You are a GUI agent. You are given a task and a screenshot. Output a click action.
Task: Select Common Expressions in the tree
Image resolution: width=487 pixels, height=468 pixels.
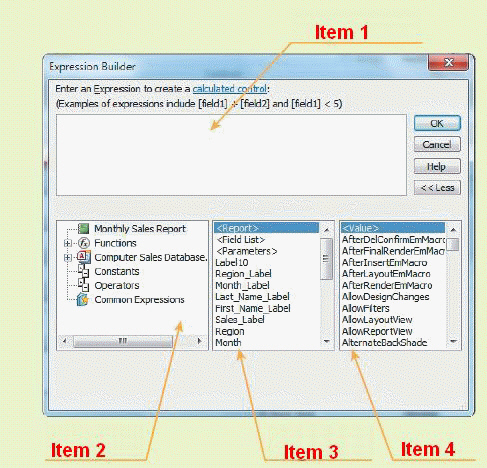coord(139,300)
